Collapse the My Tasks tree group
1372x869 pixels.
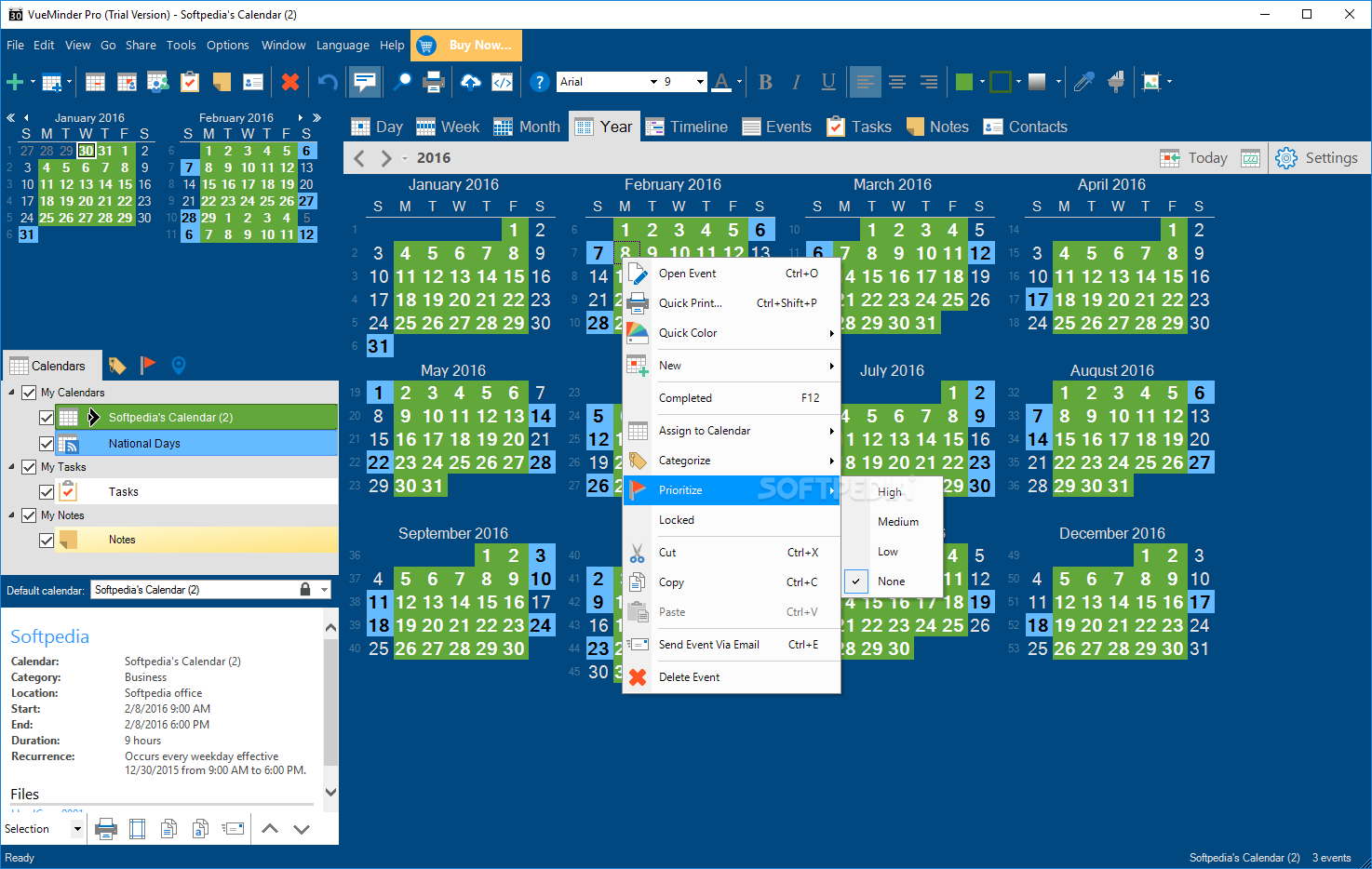pos(12,467)
